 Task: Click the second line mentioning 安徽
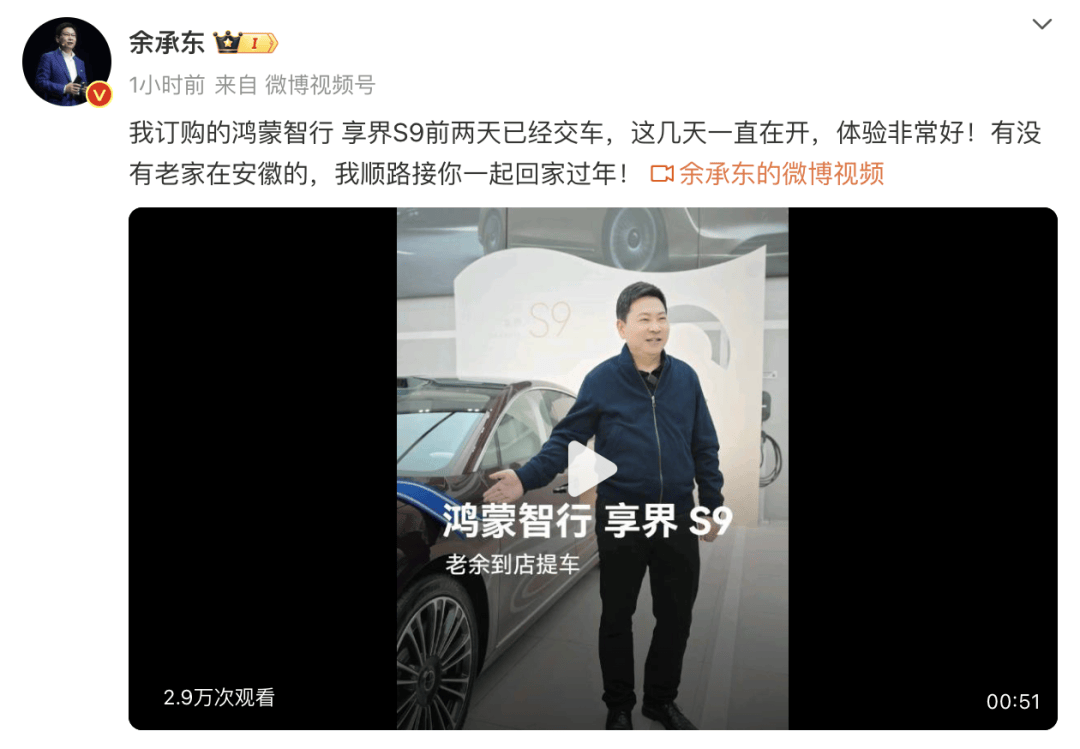pyautogui.click(x=378, y=174)
